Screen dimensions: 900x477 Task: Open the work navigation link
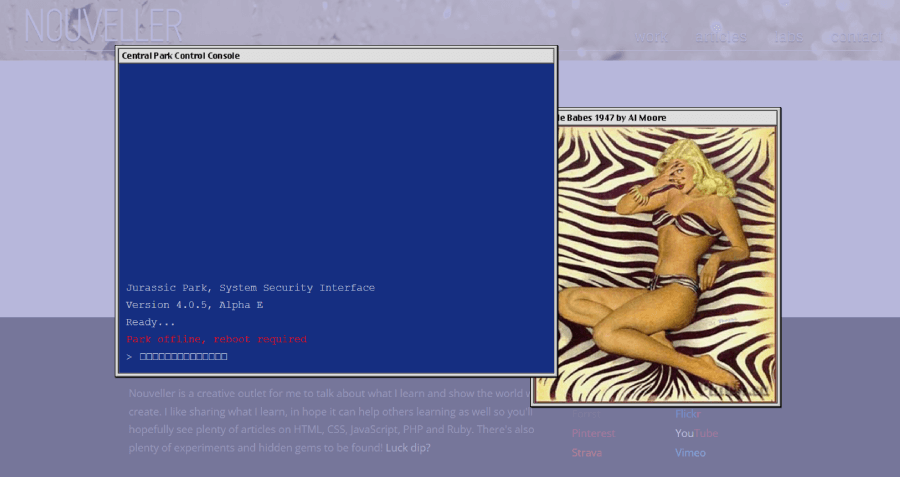click(x=651, y=37)
